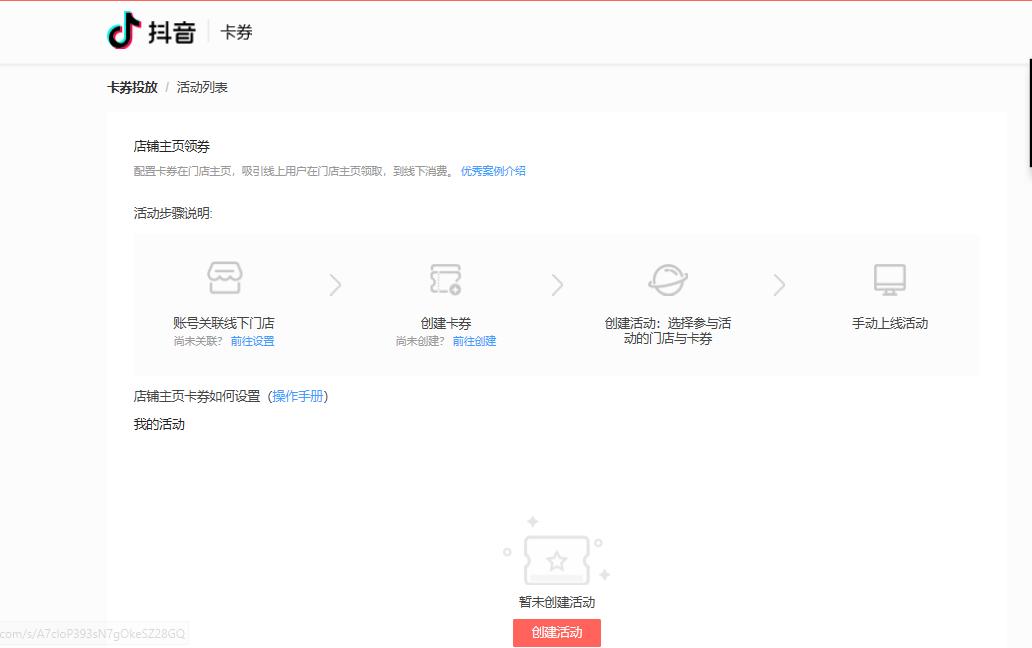
Task: Click the URL text in the bottom-left corner
Action: point(95,633)
